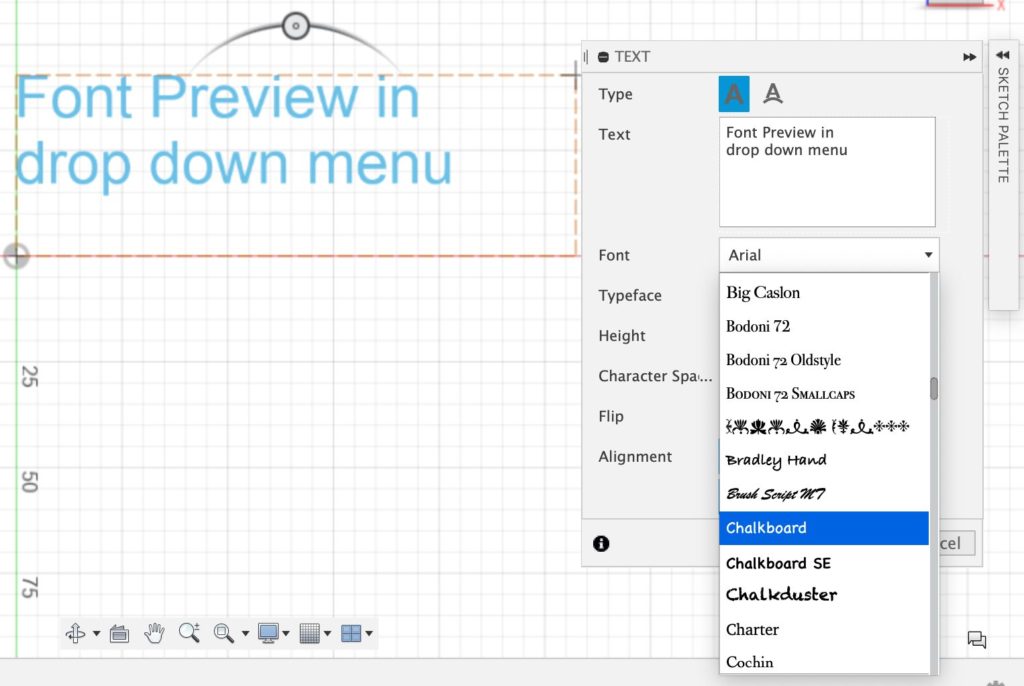Click the text rotation handle above sketch text
The height and width of the screenshot is (686, 1024).
[296, 26]
